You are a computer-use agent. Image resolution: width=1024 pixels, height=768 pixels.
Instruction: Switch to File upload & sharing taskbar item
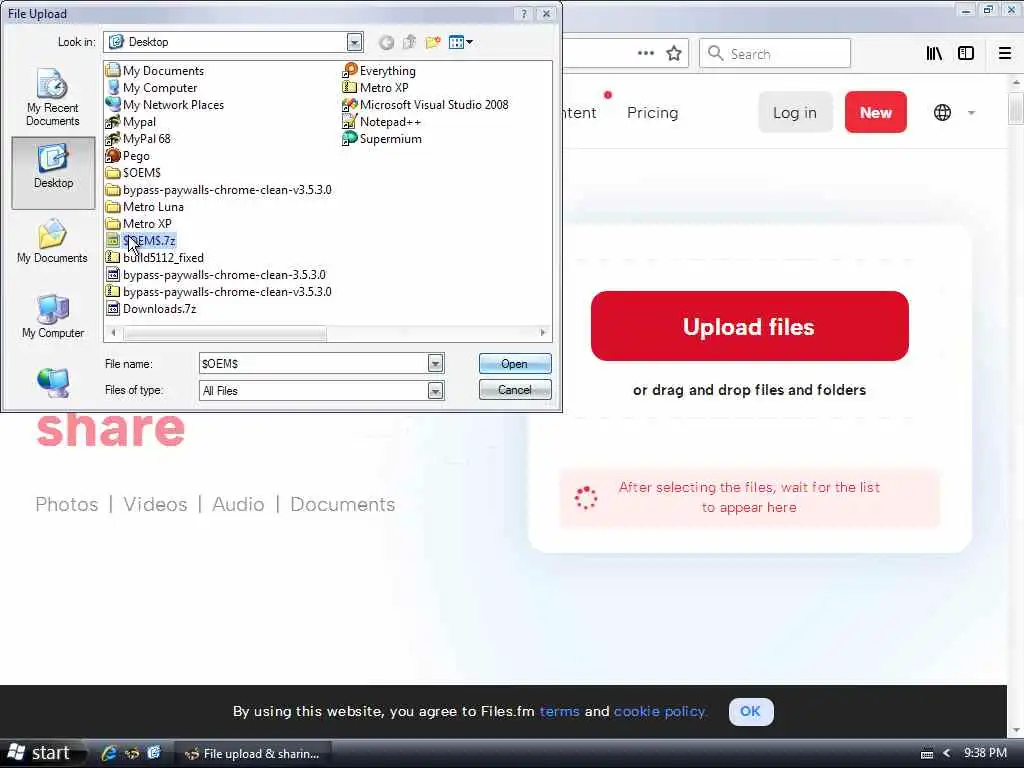(255, 754)
